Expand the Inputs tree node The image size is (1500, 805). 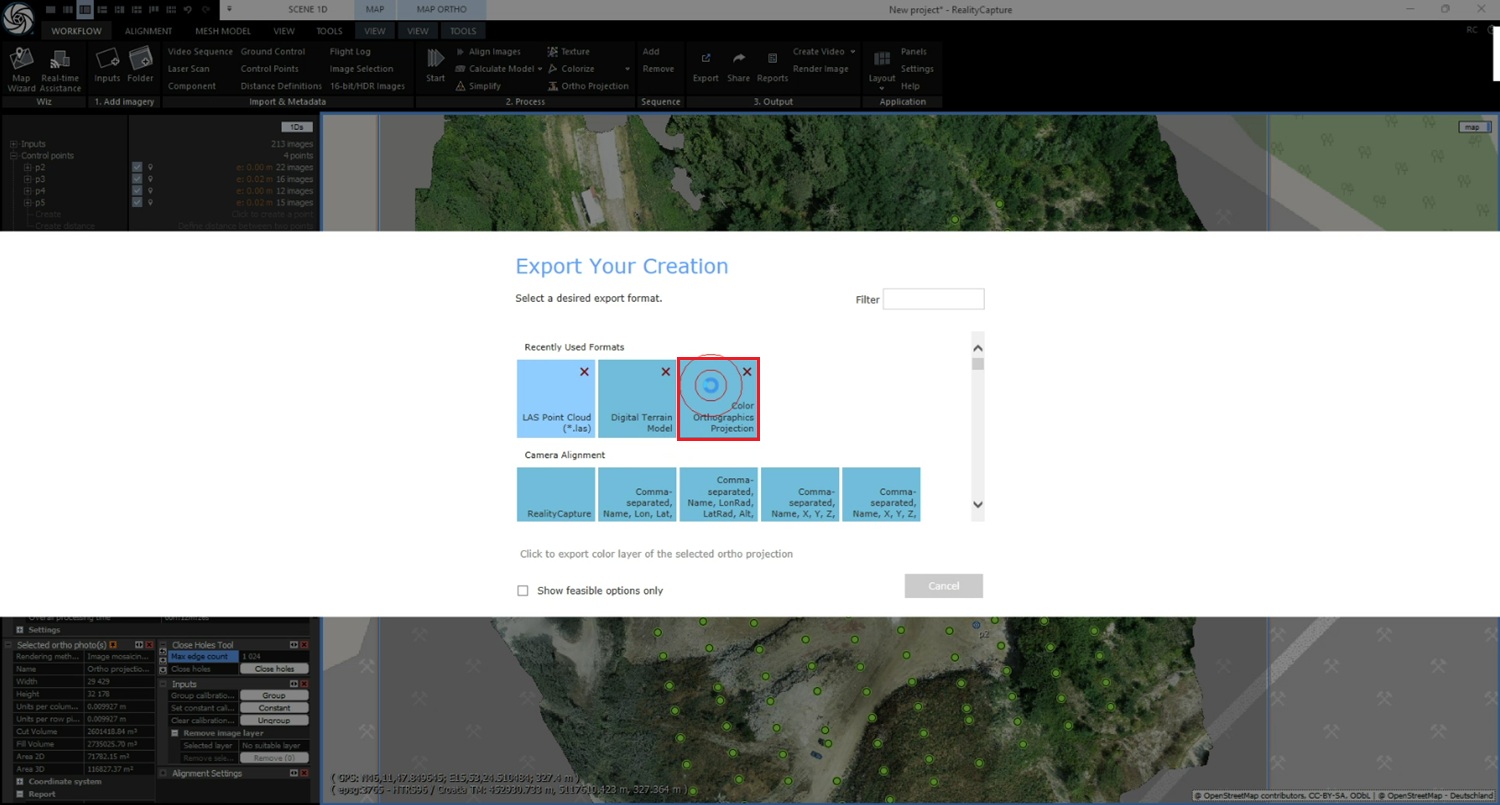14,144
